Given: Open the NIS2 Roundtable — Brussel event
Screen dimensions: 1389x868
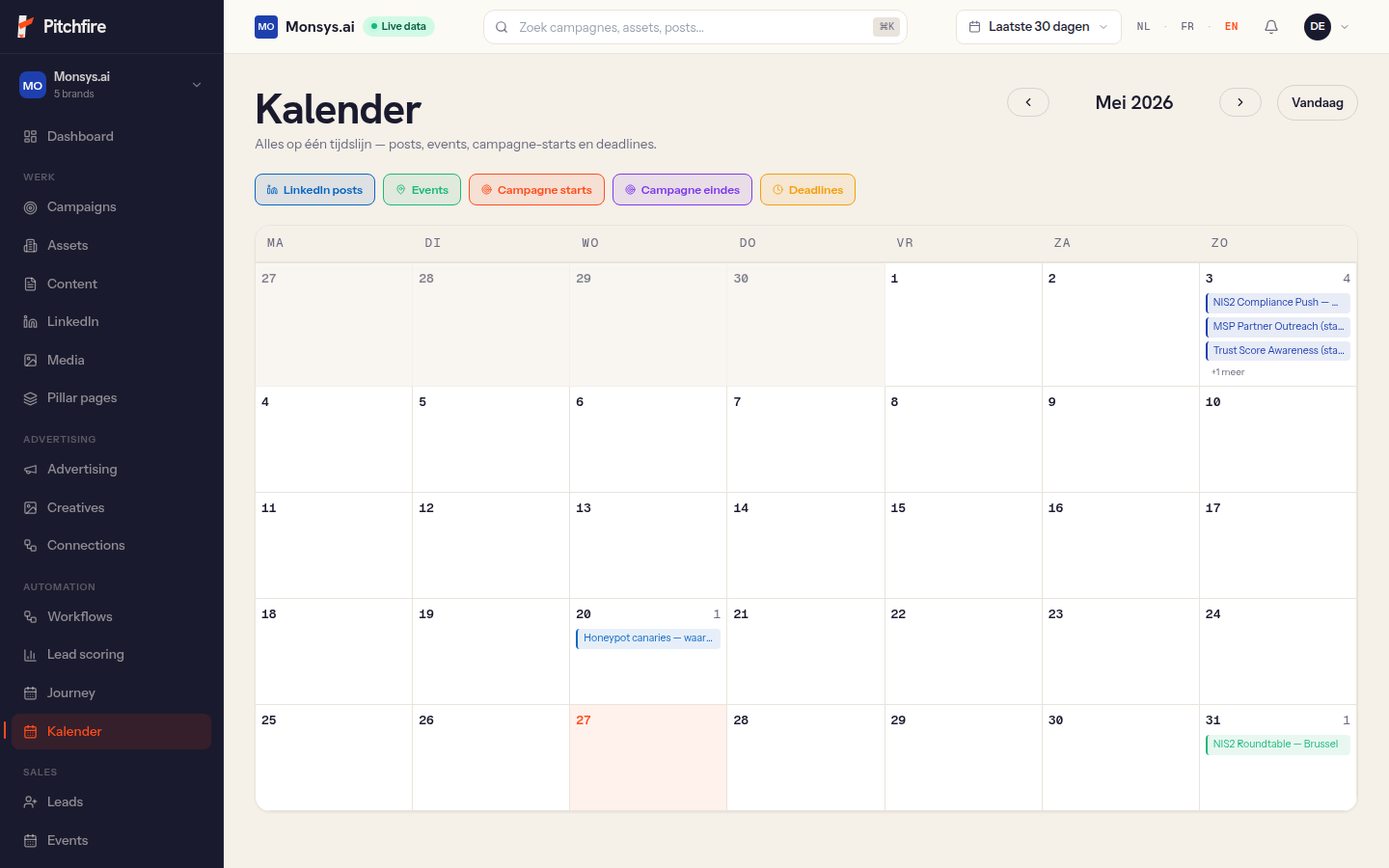Looking at the screenshot, I should pos(1278,745).
